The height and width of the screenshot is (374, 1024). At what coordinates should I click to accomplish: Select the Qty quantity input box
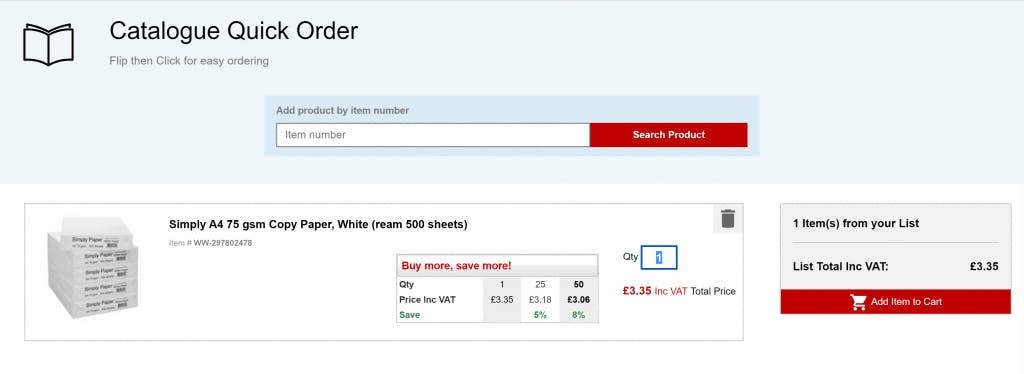coord(659,257)
